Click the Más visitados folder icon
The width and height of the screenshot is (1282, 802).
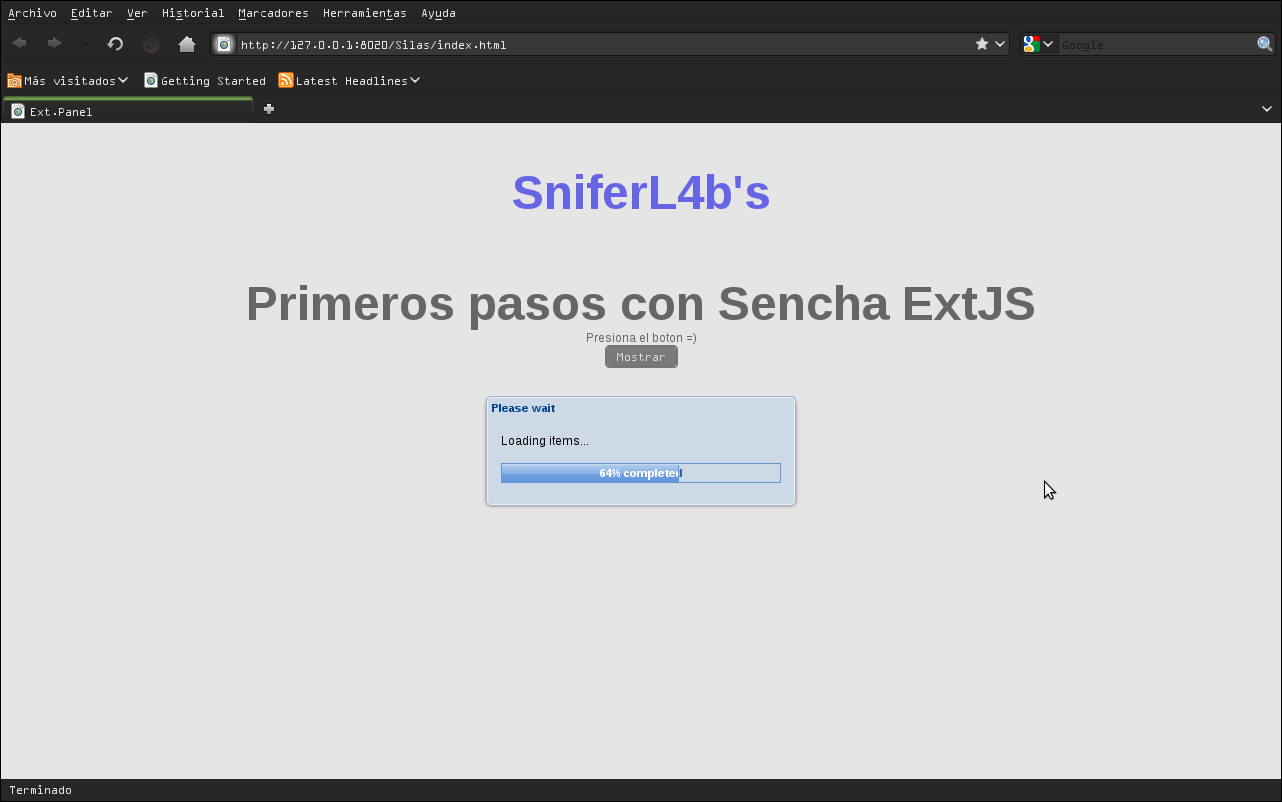12,79
